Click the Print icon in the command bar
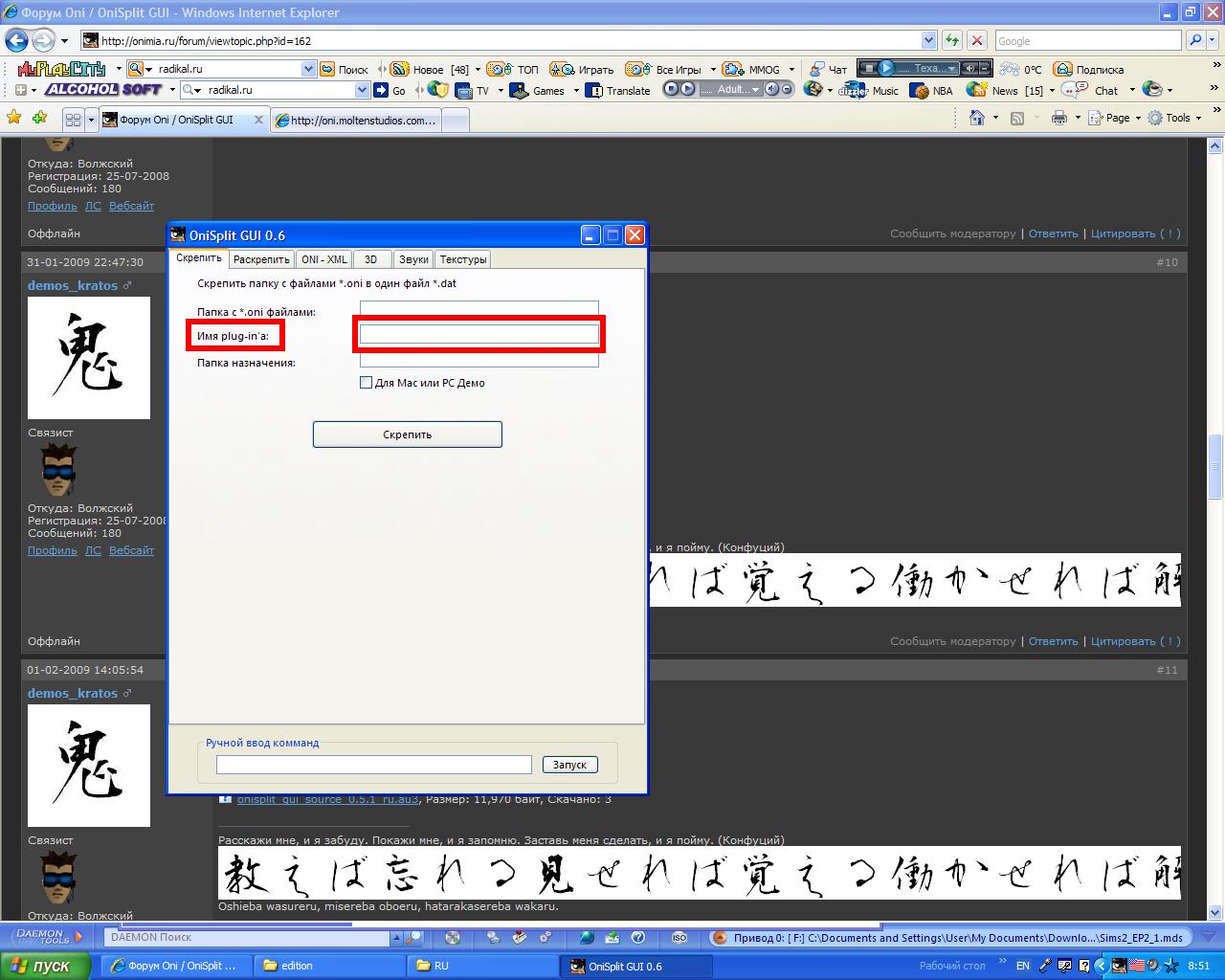The image size is (1225, 980). pos(1058,118)
